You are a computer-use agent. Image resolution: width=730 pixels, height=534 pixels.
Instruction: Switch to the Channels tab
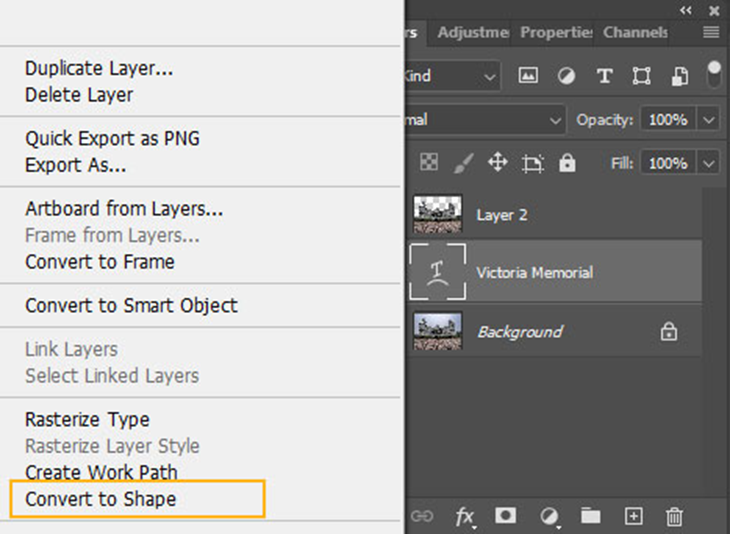point(636,32)
